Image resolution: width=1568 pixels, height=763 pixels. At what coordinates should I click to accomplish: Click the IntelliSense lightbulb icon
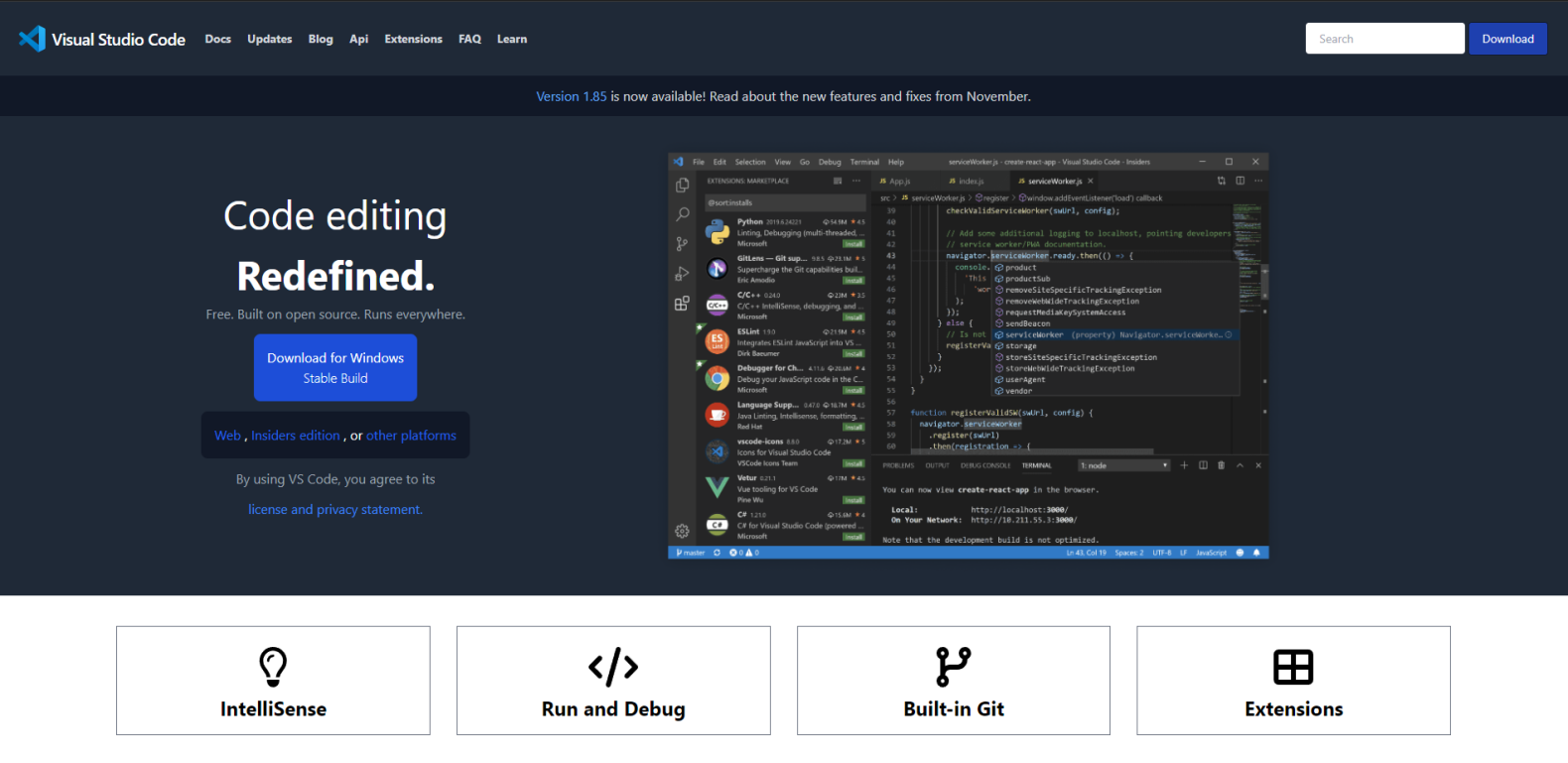[273, 667]
